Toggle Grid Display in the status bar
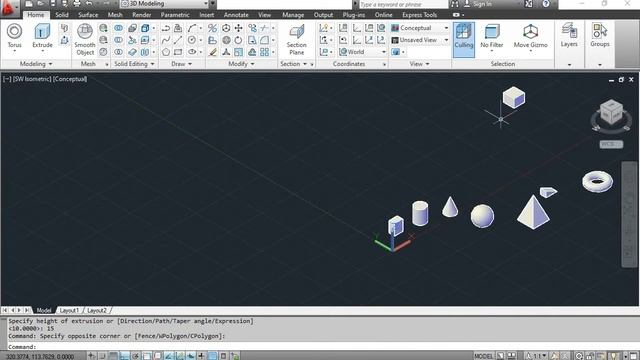 click(x=113, y=356)
